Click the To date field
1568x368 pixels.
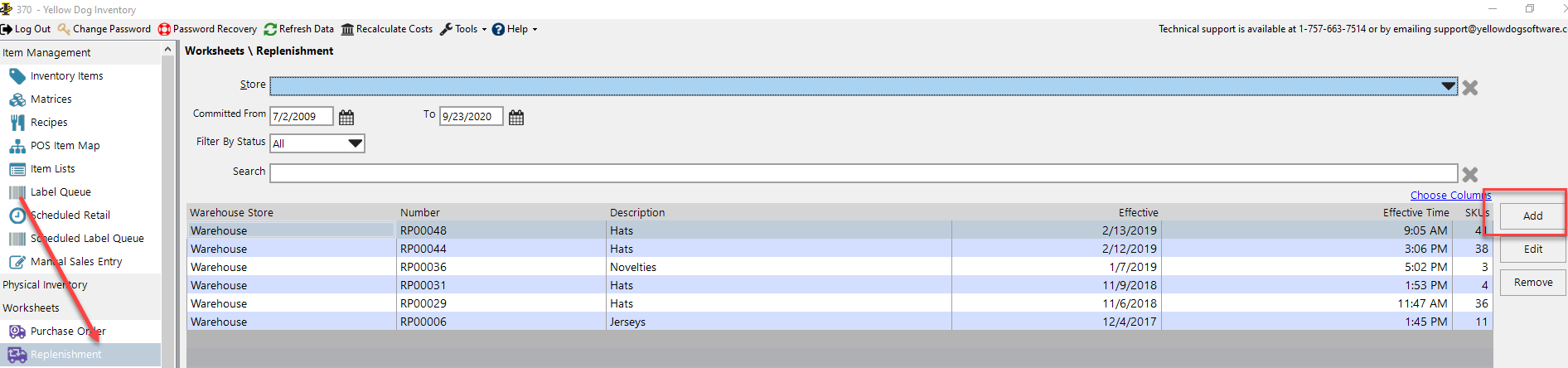coord(471,116)
